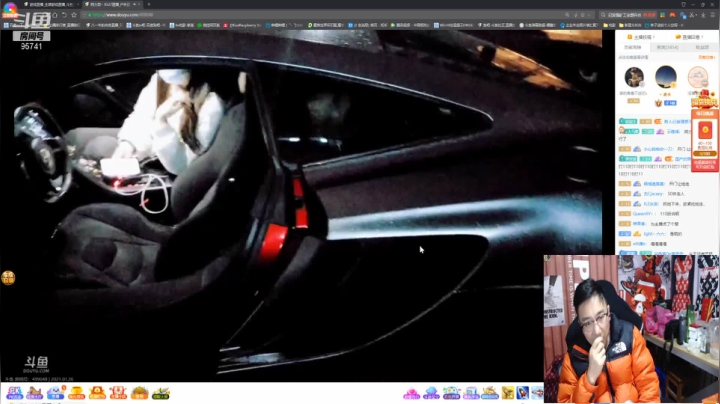Screen dimensions: 720x404
Task: Click the gold coin badge at video edge
Action: point(8,278)
